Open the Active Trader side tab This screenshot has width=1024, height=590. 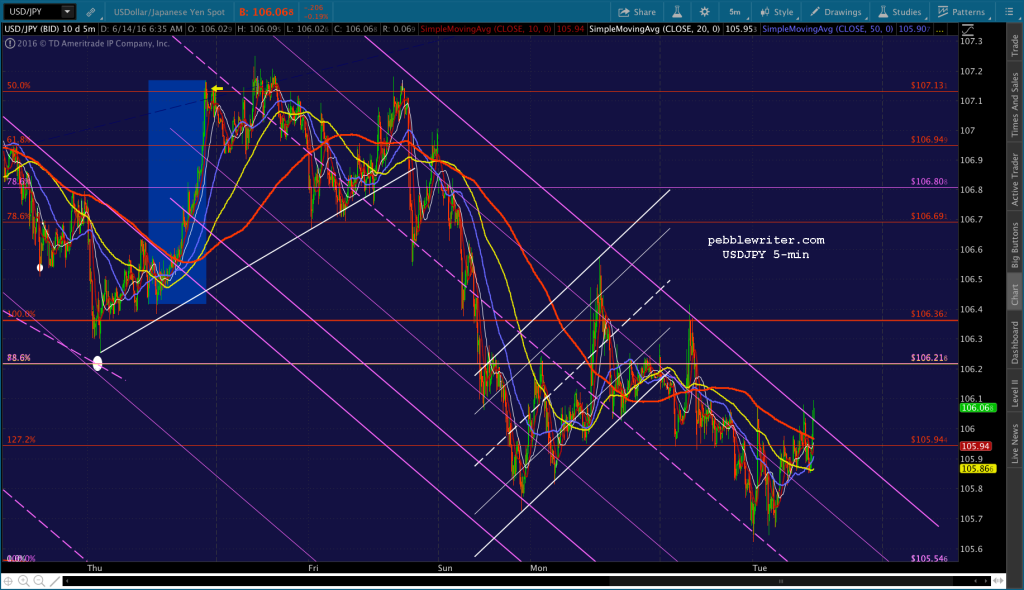pos(1015,179)
